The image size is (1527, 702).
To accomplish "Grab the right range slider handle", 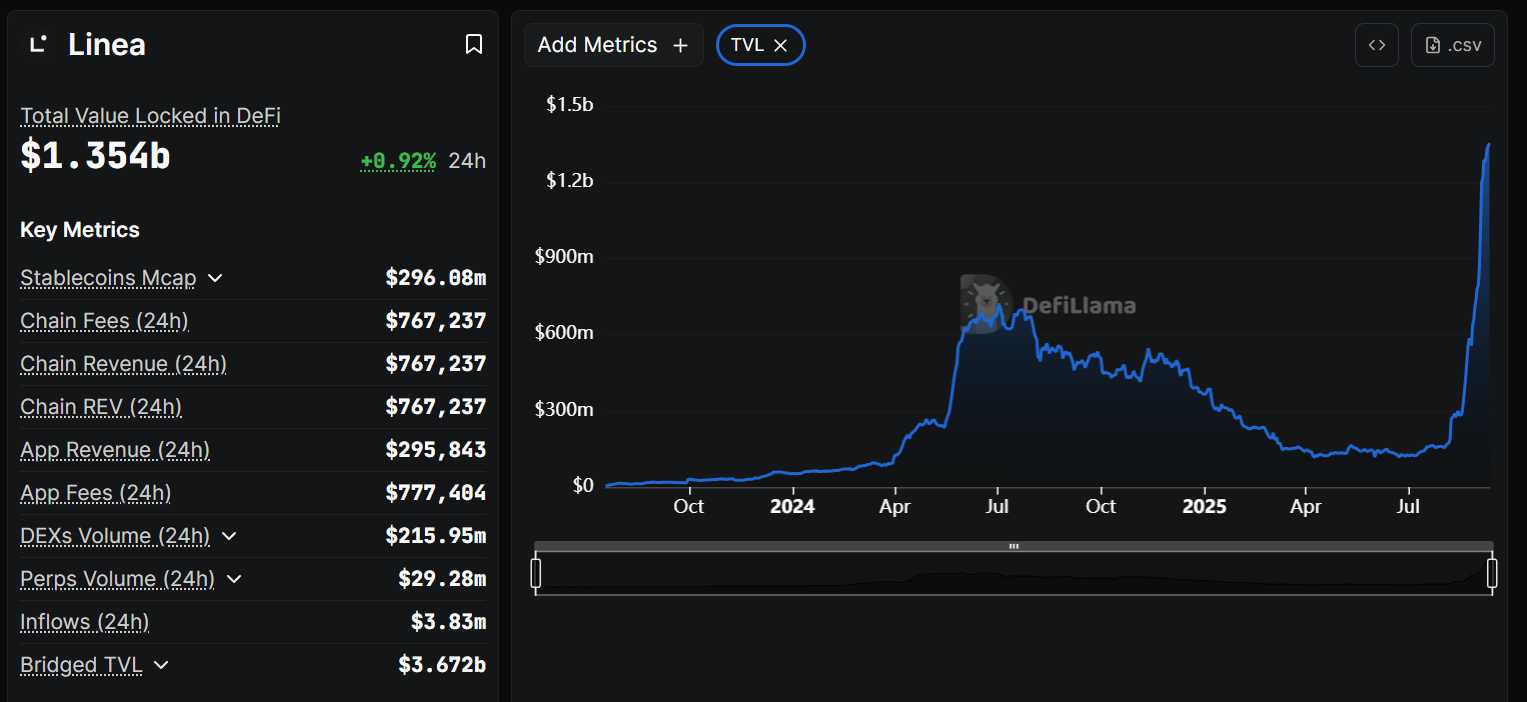I will (1492, 573).
